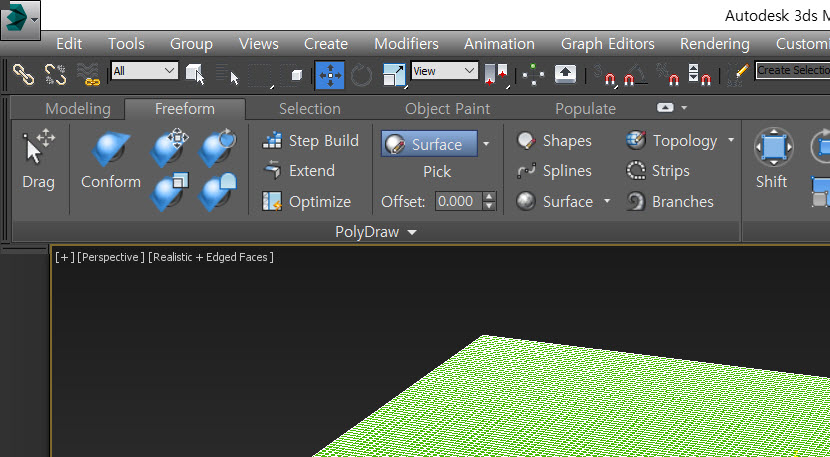Image resolution: width=830 pixels, height=457 pixels.
Task: Switch to the Freeform ribbon tab
Action: click(x=185, y=109)
